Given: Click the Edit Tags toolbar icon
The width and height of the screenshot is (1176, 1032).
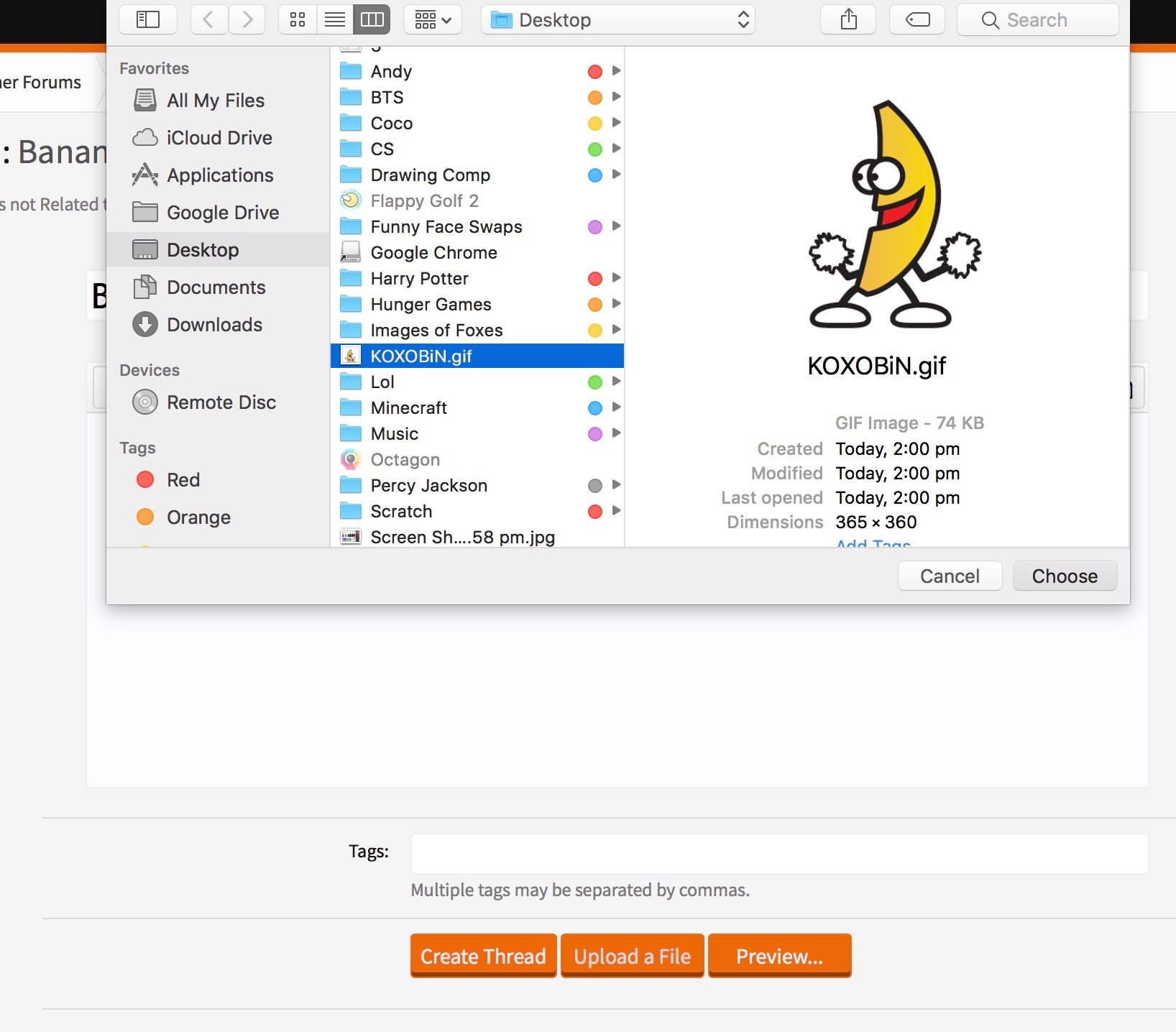Looking at the screenshot, I should coord(917,19).
